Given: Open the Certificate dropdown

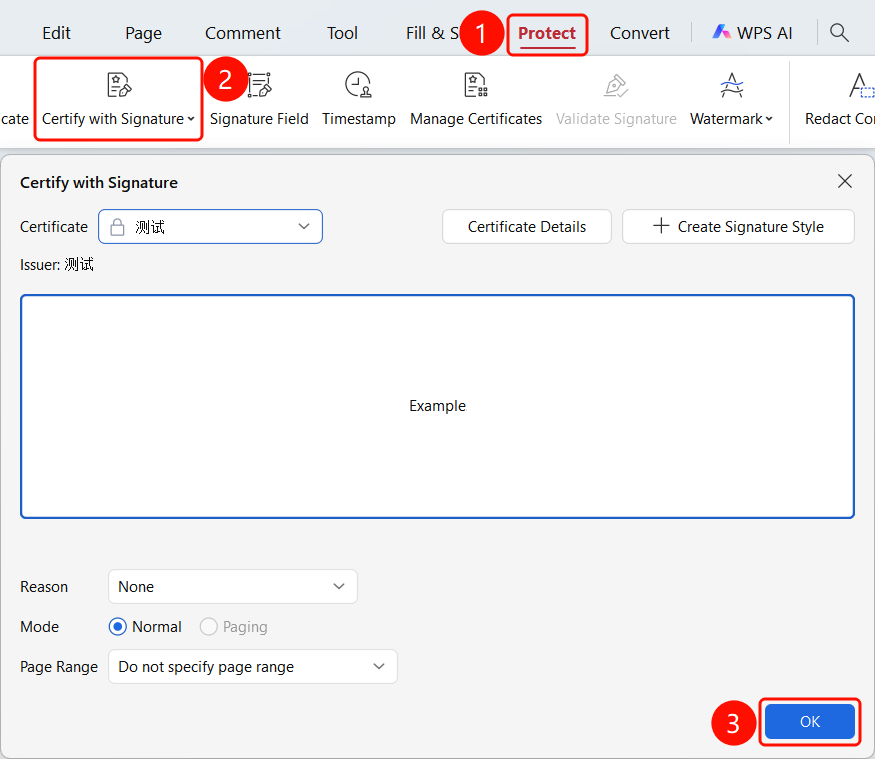Looking at the screenshot, I should pyautogui.click(x=210, y=227).
